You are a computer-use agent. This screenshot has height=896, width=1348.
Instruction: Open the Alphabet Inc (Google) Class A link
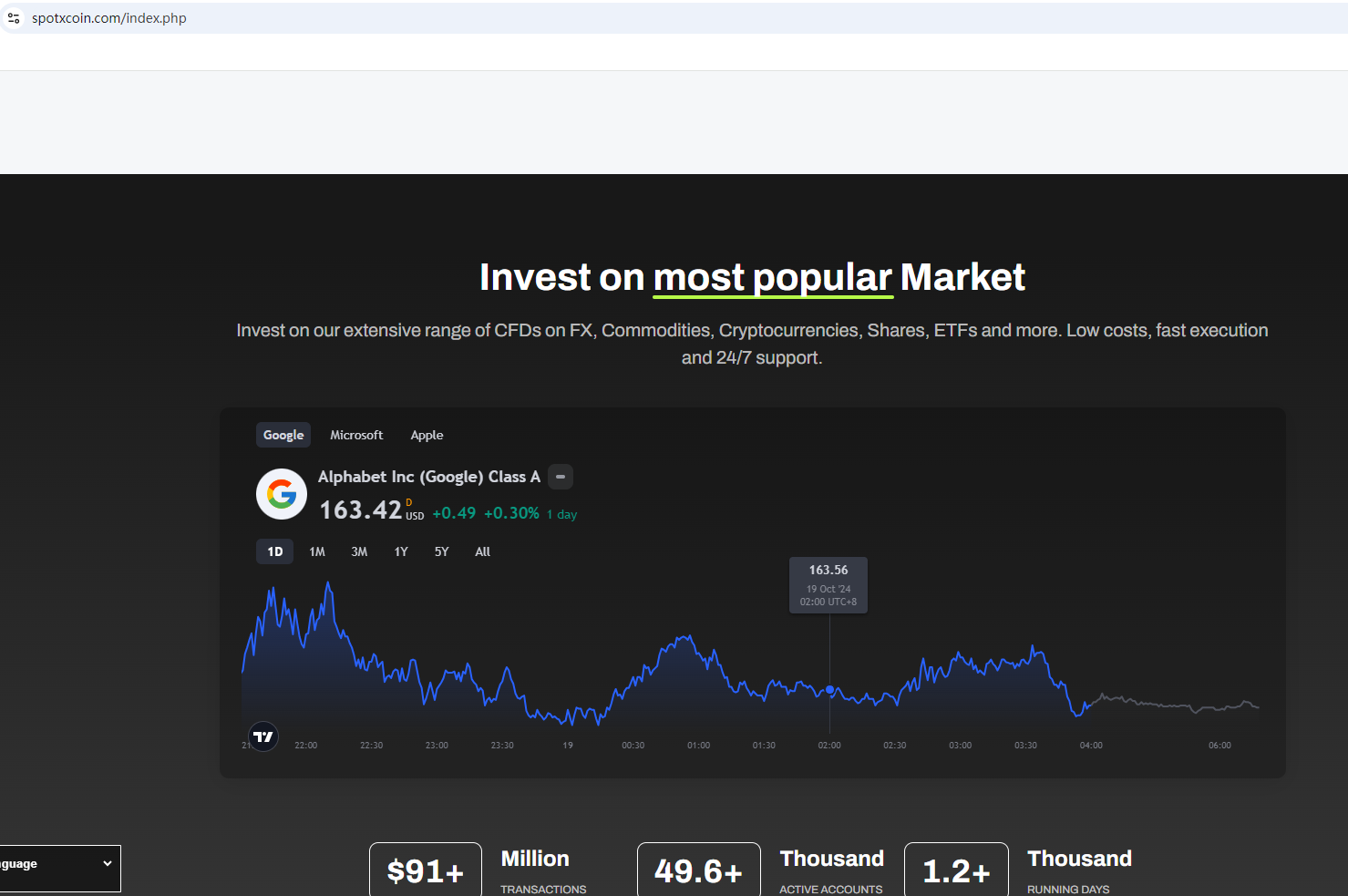[x=428, y=477]
